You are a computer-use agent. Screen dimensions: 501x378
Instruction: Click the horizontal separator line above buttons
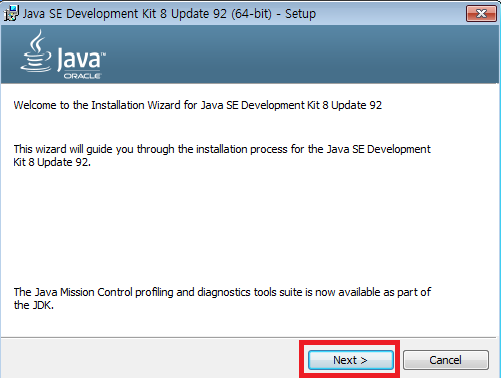pos(249,338)
